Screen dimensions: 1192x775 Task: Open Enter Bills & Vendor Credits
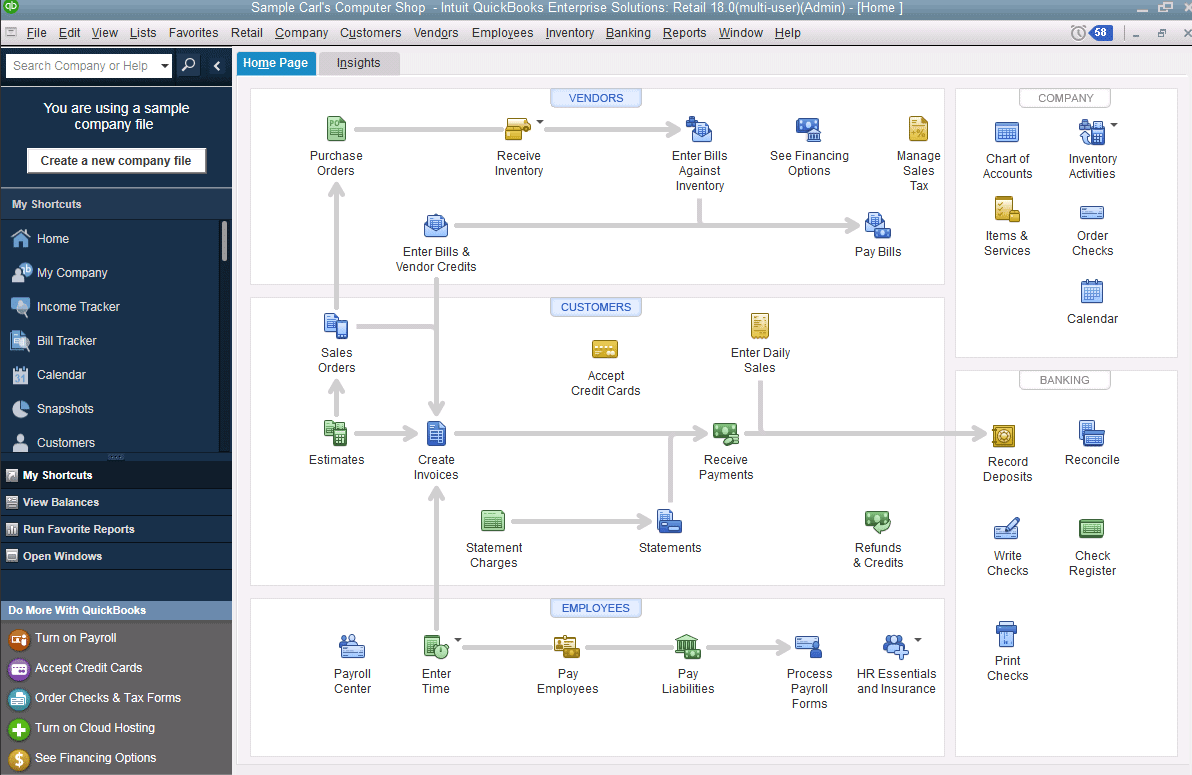click(x=436, y=226)
